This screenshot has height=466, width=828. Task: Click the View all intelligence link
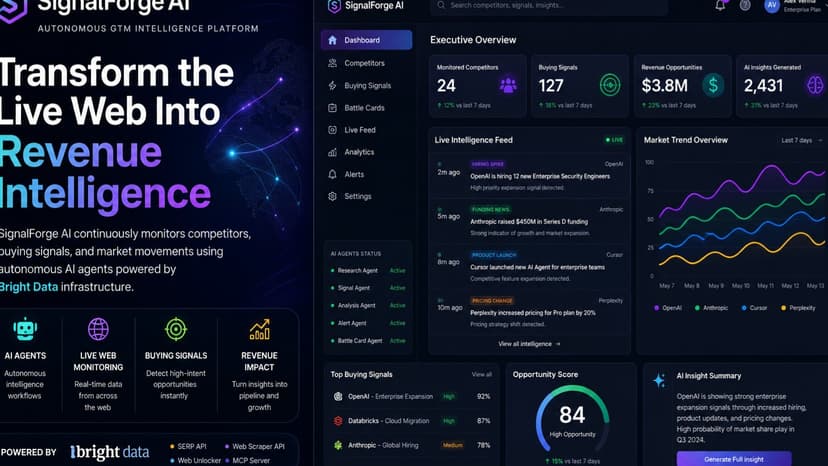click(529, 344)
